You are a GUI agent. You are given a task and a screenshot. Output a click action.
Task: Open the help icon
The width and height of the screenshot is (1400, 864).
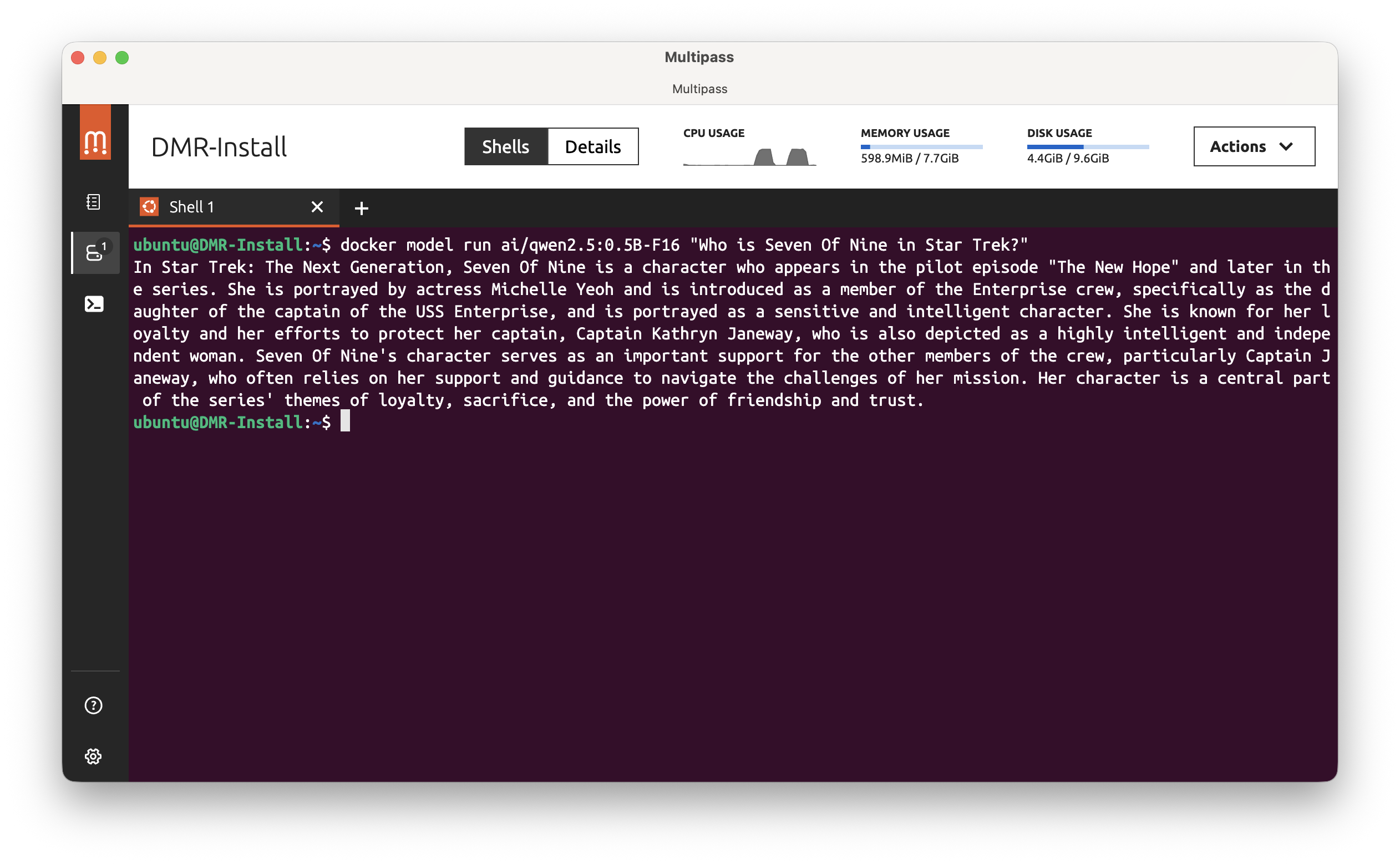pyautogui.click(x=94, y=705)
